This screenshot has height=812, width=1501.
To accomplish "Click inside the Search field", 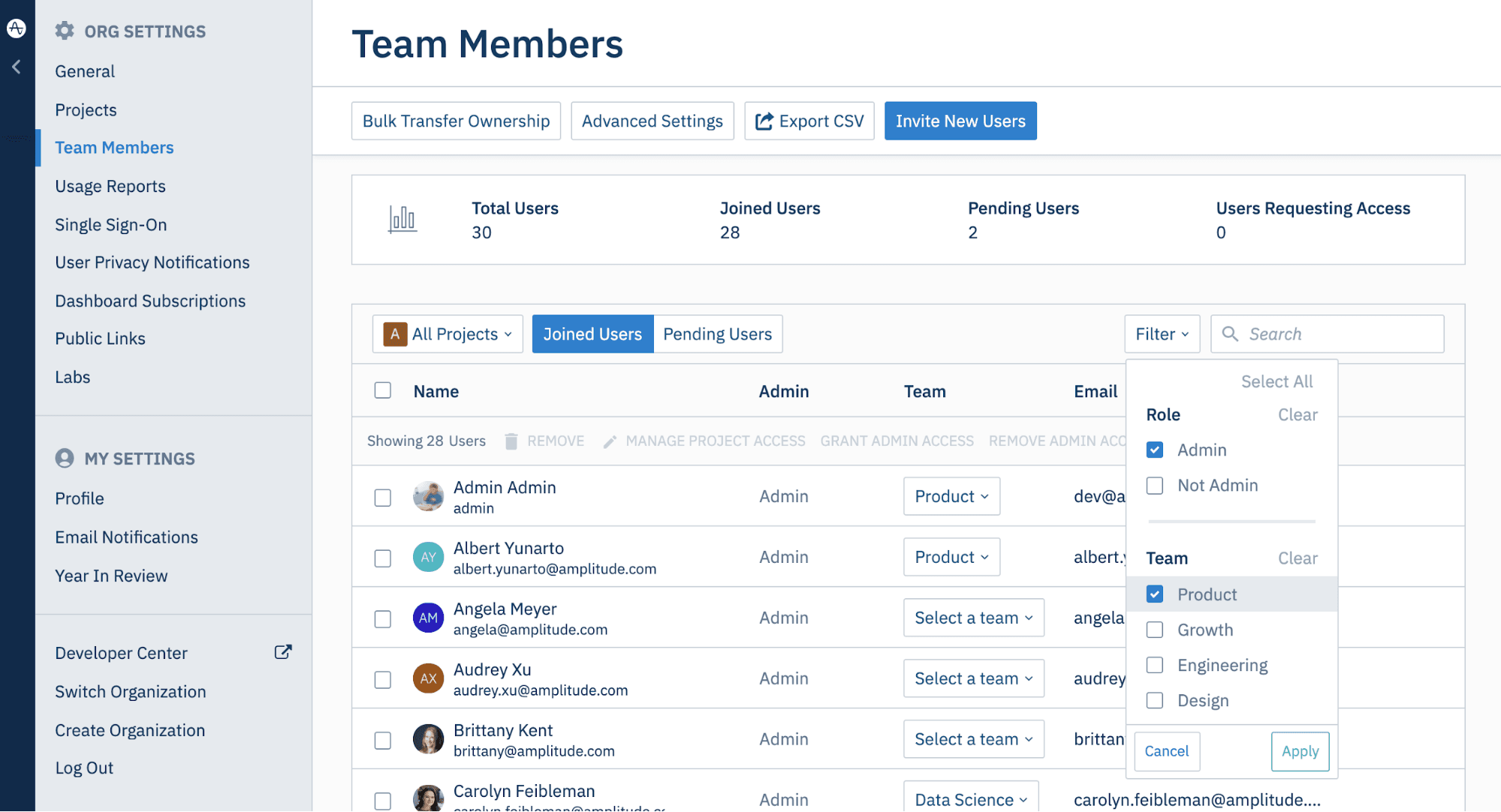I will tap(1337, 333).
